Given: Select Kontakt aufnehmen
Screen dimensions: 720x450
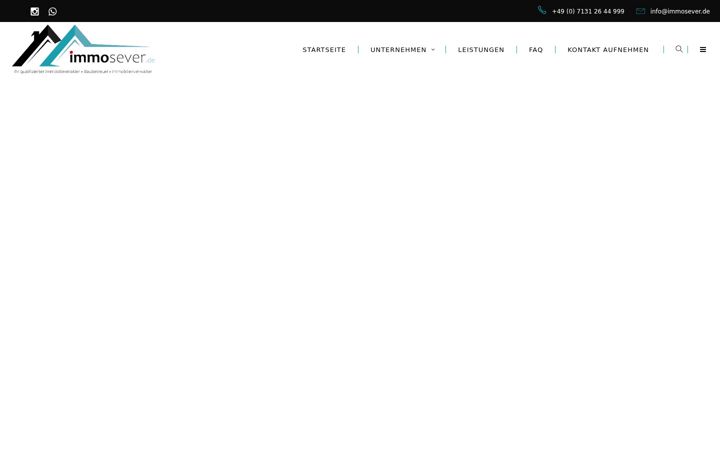Looking at the screenshot, I should pos(608,50).
